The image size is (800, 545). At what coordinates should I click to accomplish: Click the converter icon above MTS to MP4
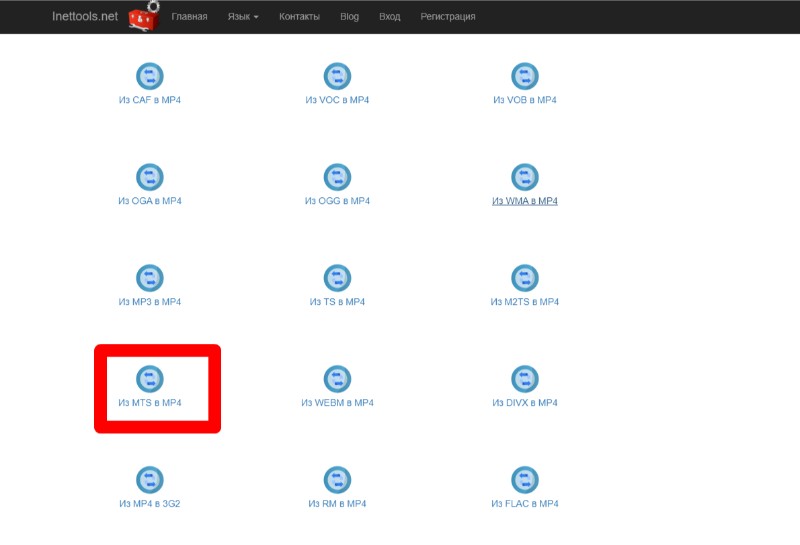tap(149, 379)
